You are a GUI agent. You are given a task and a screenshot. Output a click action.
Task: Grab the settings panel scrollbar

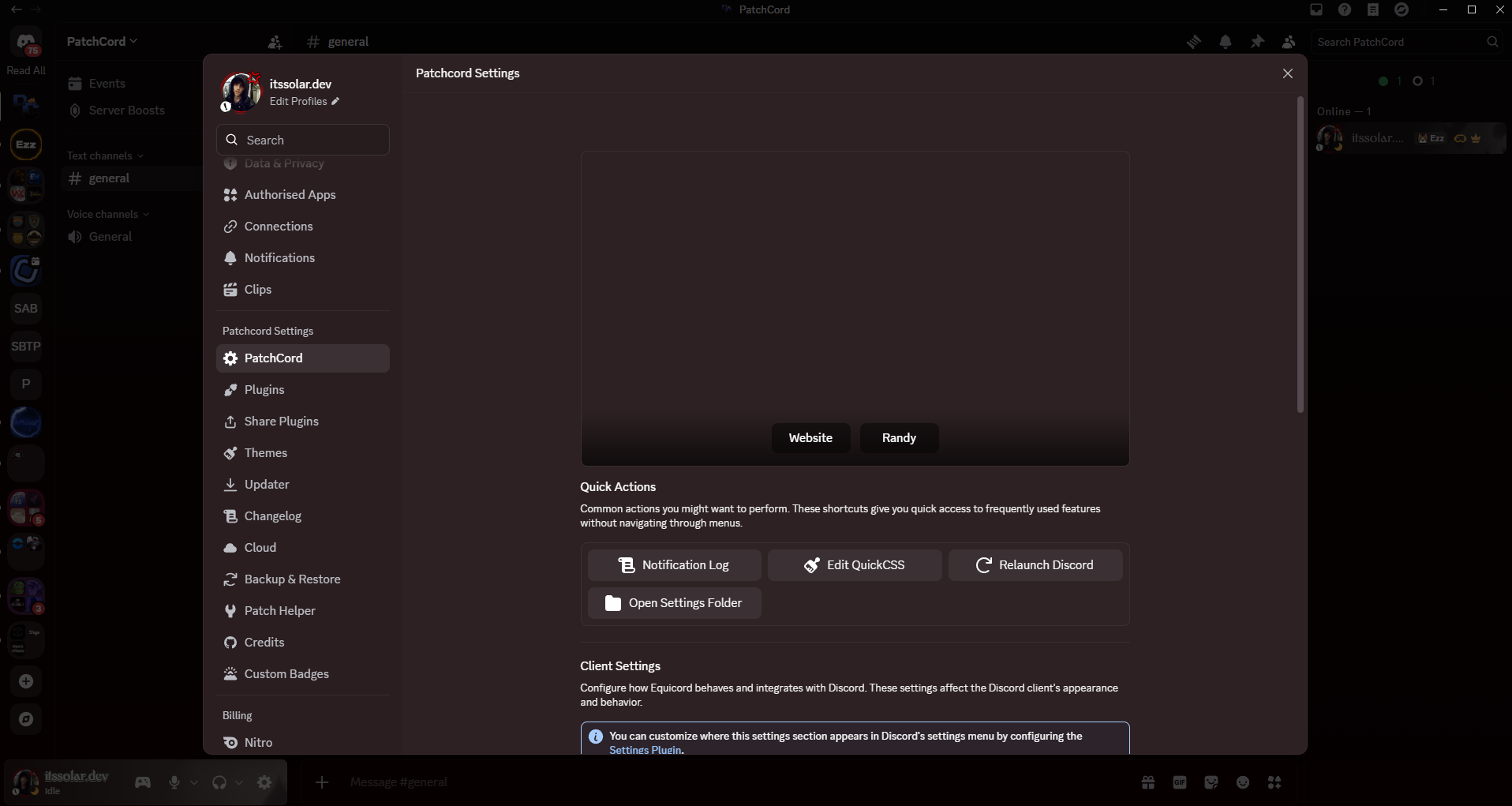pos(1300,254)
